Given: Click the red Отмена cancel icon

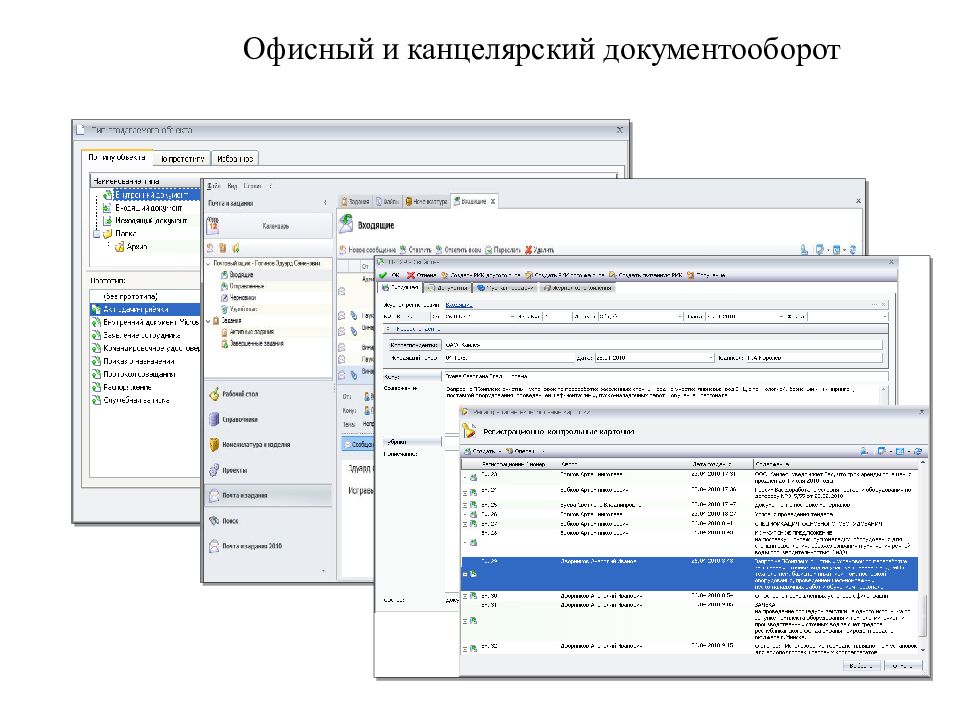Looking at the screenshot, I should point(411,275).
